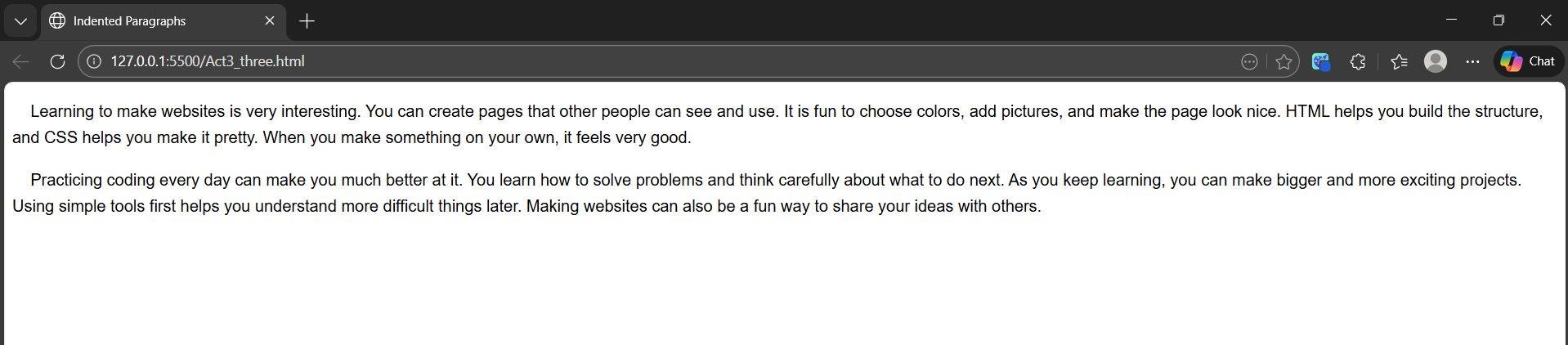Open the Favorites list hub
The height and width of the screenshot is (345, 1568).
click(x=1399, y=61)
